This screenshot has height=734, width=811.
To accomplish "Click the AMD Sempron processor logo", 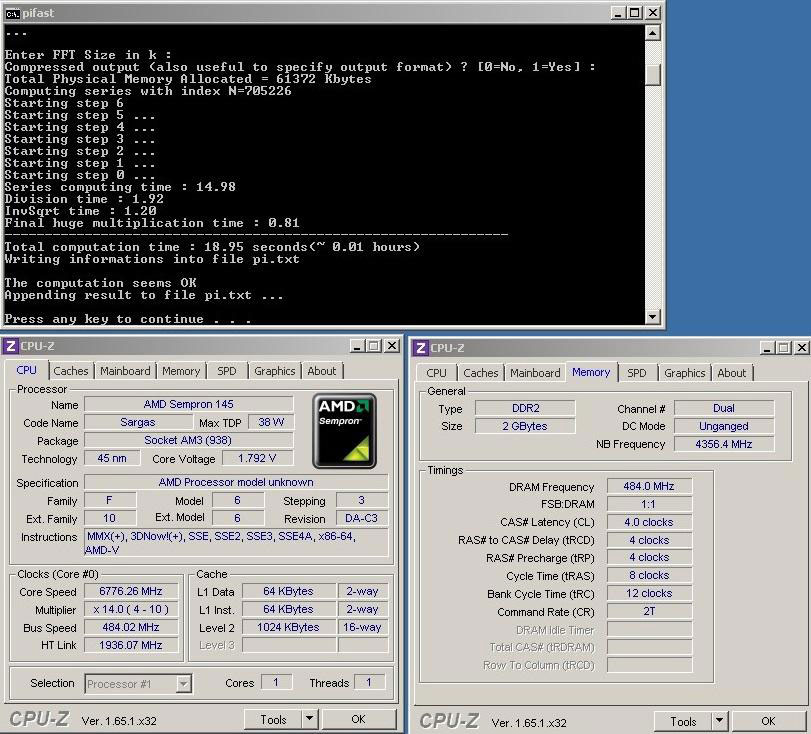I will [x=344, y=431].
